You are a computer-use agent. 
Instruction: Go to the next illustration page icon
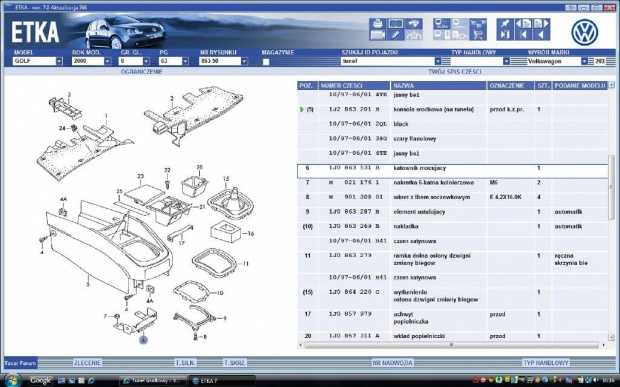coord(541,24)
